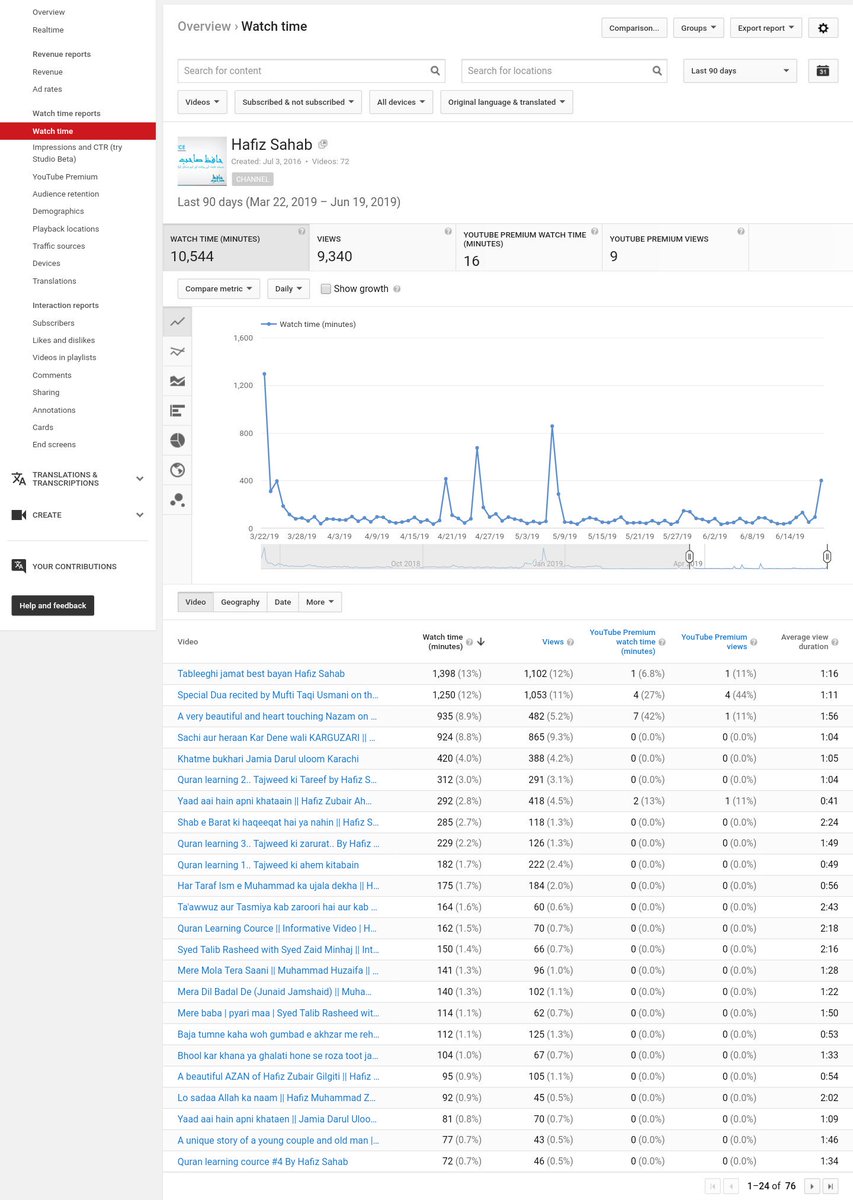853x1200 pixels.
Task: Open the Export report dropdown
Action: coord(766,28)
